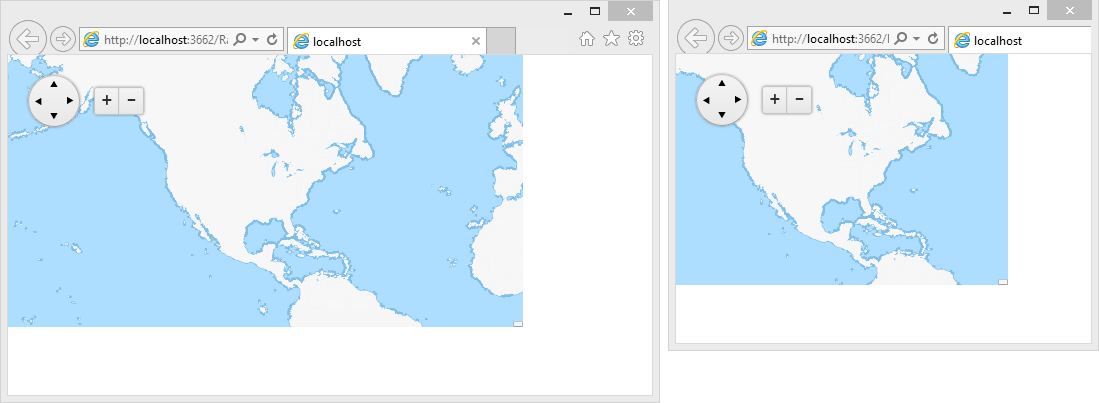
Task: Pan map left in right window
Action: click(x=706, y=100)
